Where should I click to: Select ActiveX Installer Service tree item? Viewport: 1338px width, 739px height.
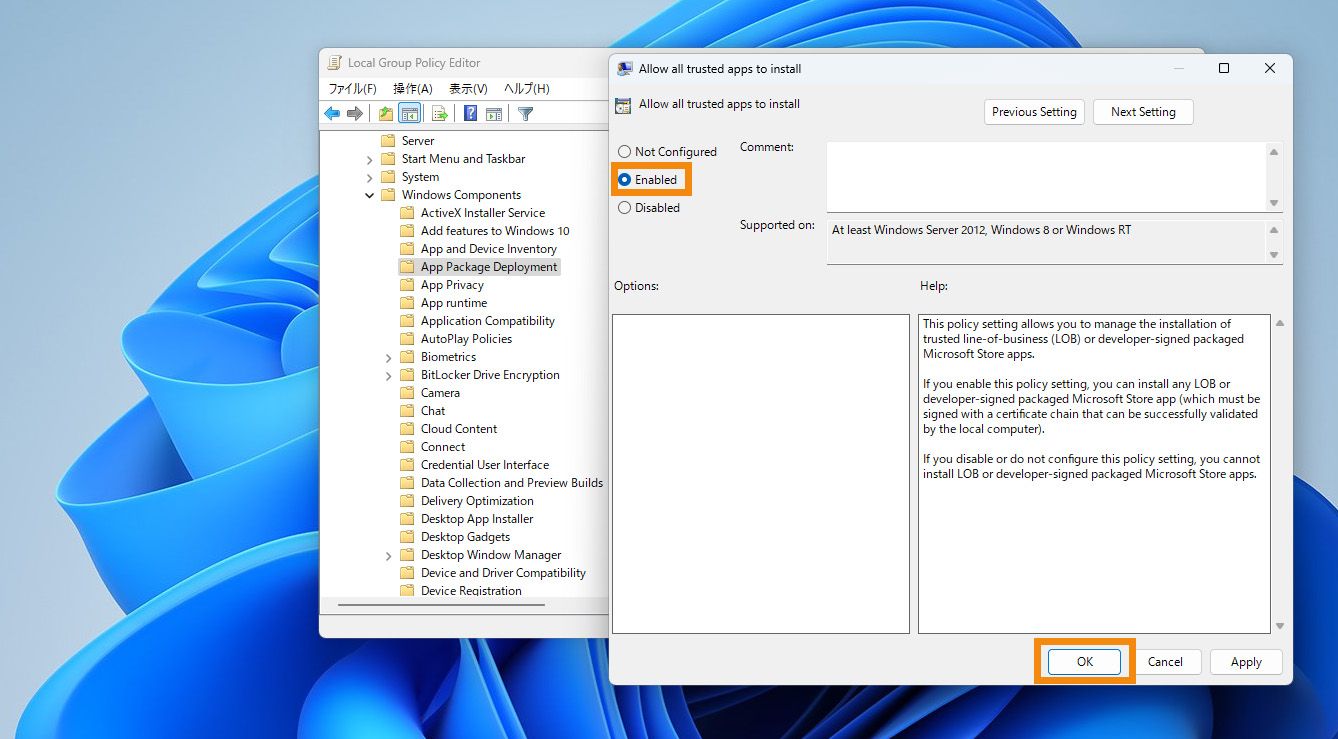coord(483,213)
